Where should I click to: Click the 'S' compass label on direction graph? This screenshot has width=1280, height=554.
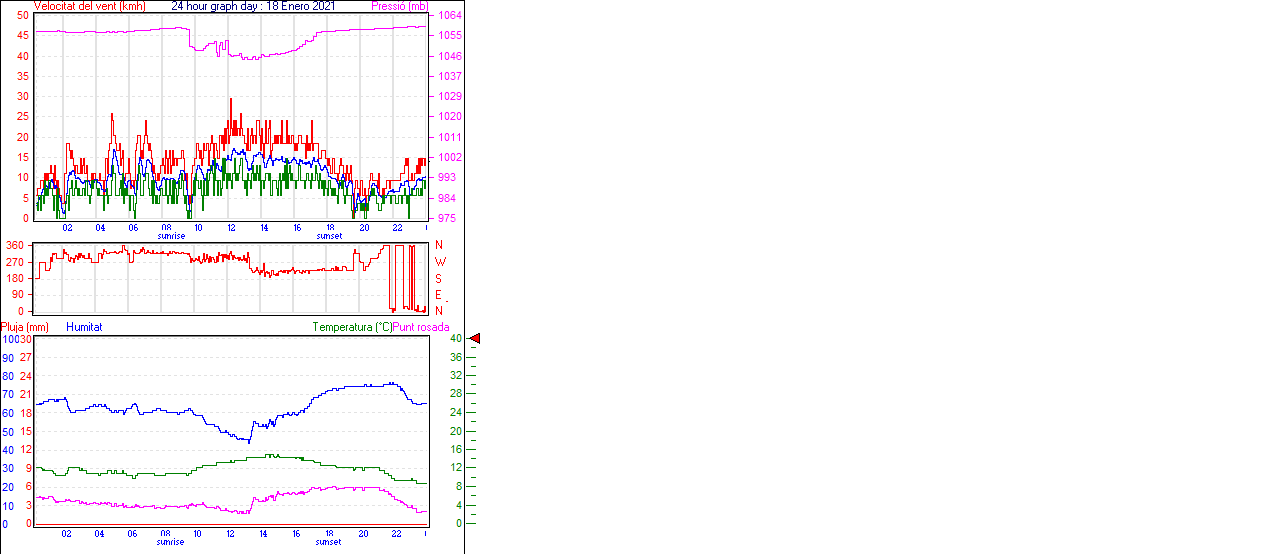[x=439, y=278]
